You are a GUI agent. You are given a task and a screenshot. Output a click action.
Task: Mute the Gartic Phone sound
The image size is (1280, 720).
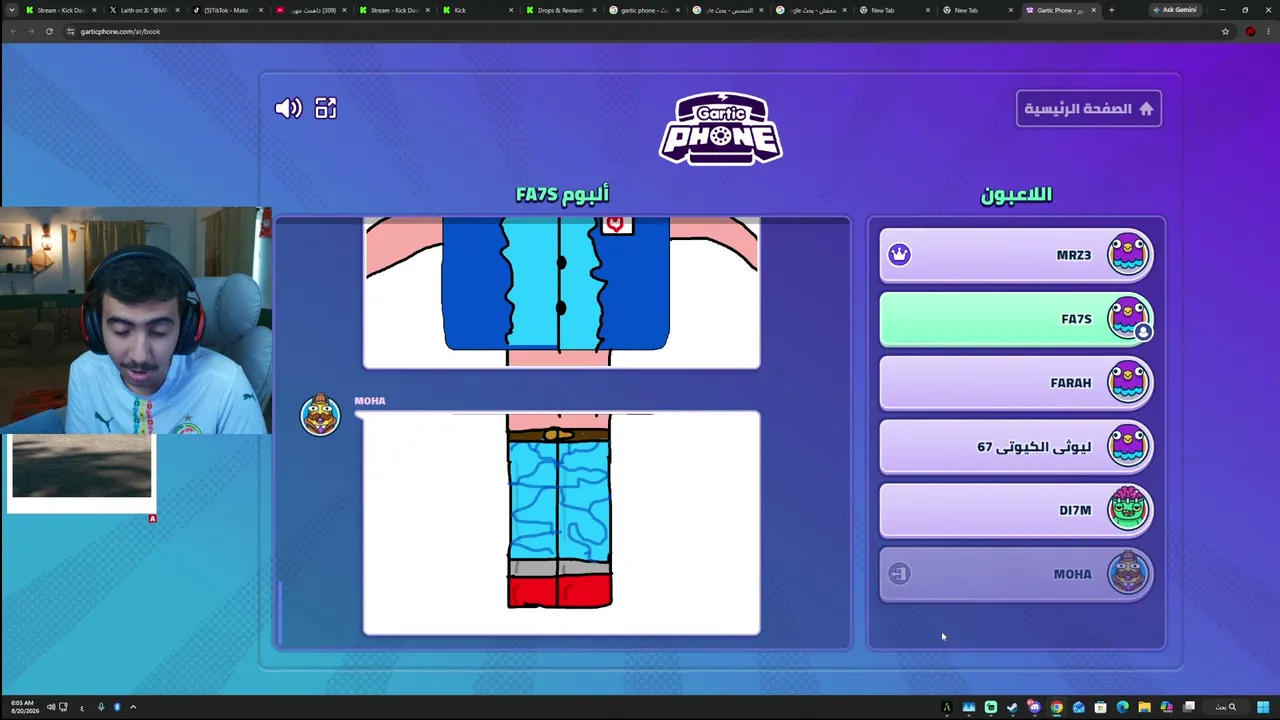click(288, 108)
